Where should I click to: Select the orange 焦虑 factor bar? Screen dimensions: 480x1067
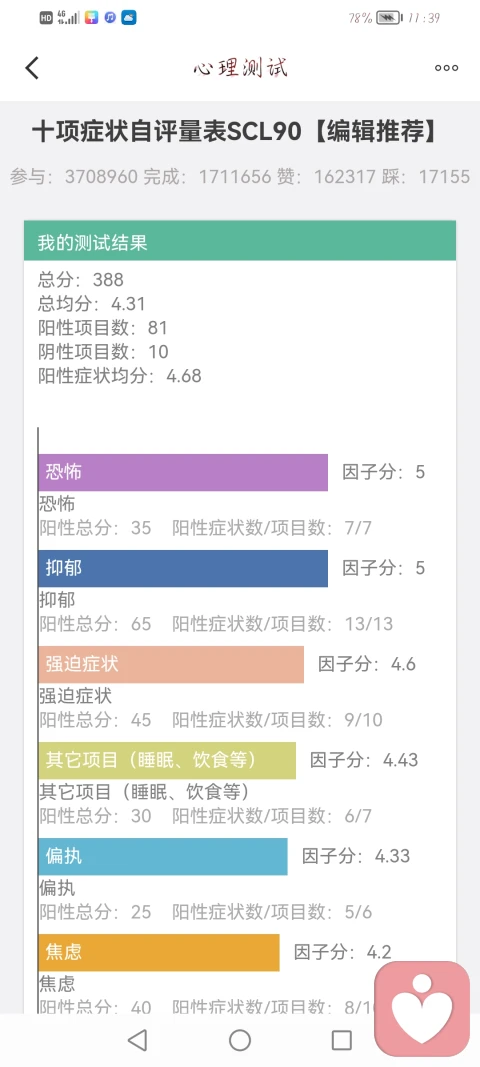[159, 952]
